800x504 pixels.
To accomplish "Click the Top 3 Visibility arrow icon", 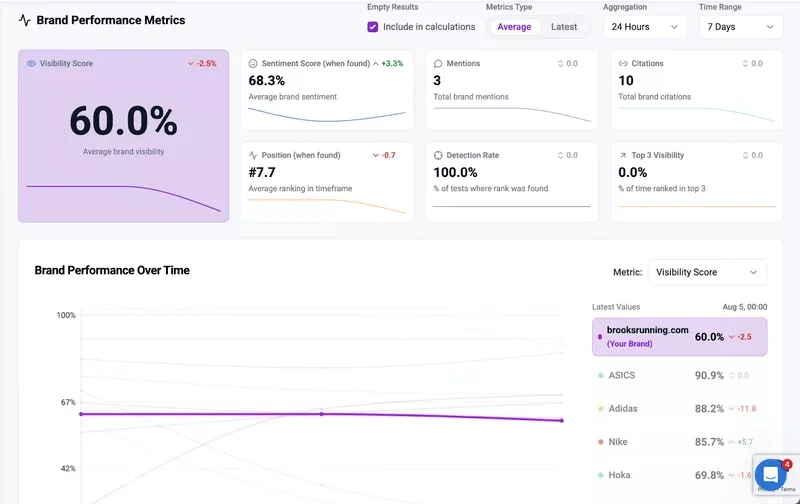I will 623,156.
